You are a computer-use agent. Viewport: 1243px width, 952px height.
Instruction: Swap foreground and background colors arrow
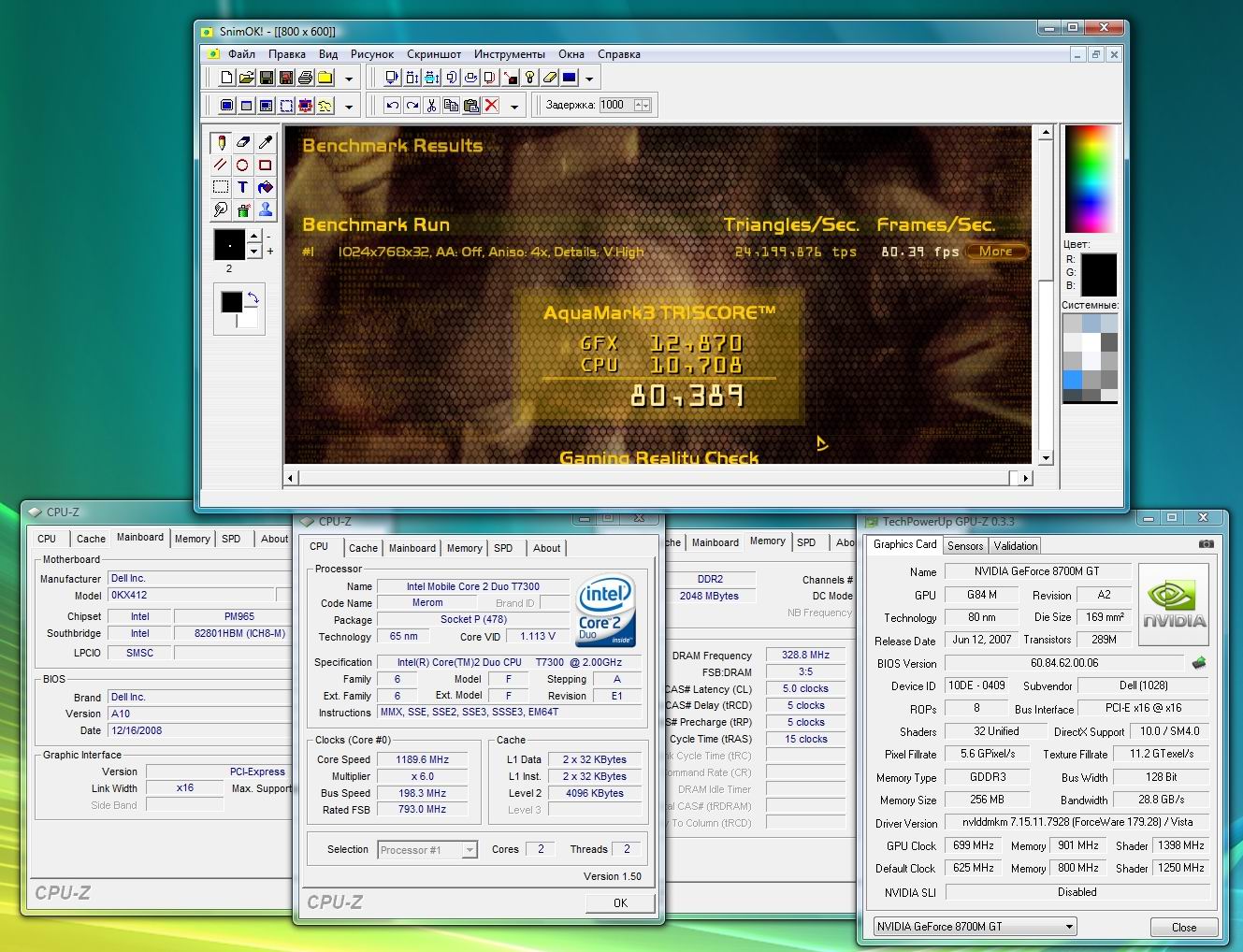[x=252, y=299]
